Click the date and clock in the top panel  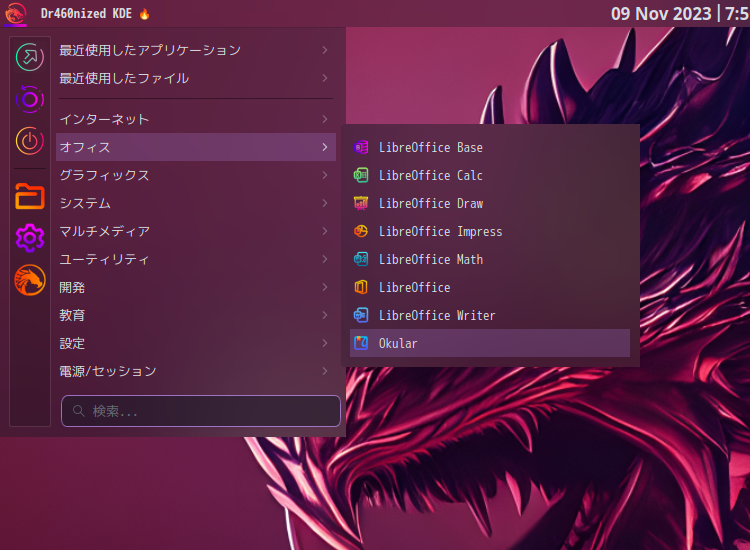pyautogui.click(x=680, y=13)
